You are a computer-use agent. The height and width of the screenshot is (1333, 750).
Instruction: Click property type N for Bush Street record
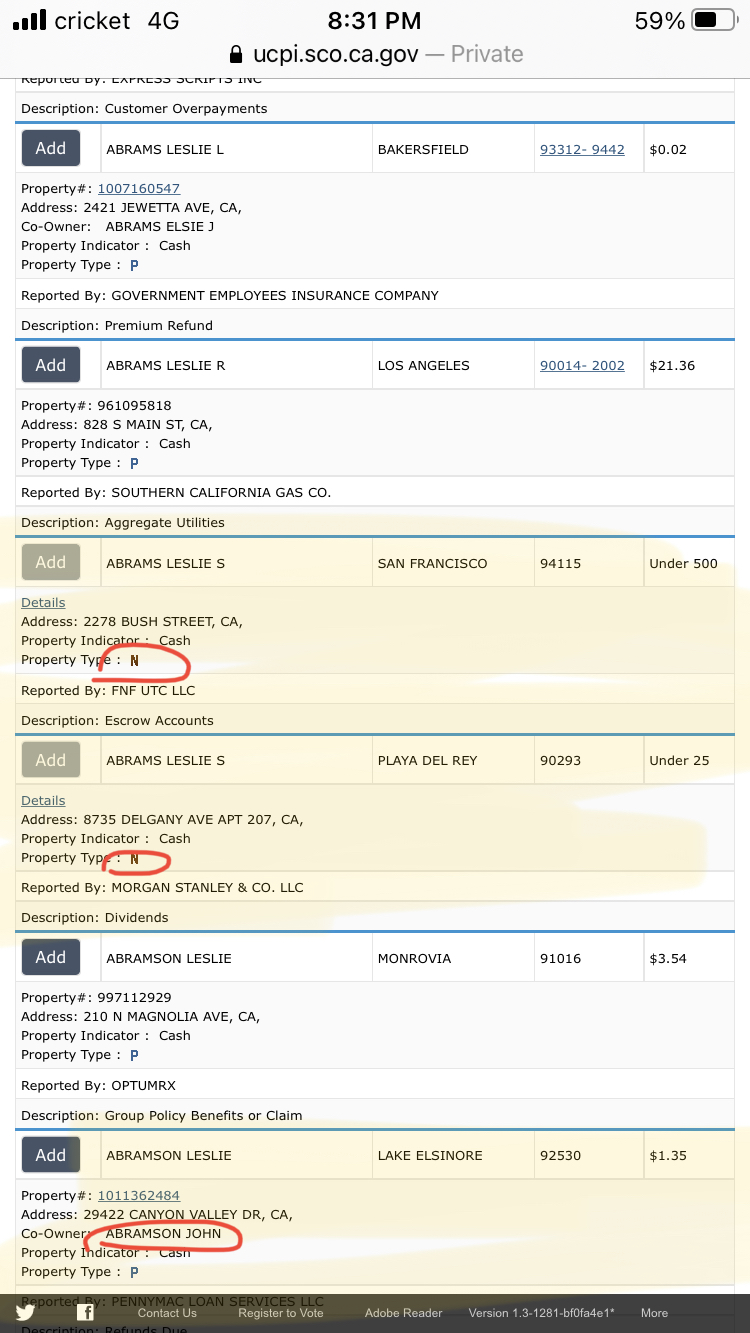tap(134, 660)
